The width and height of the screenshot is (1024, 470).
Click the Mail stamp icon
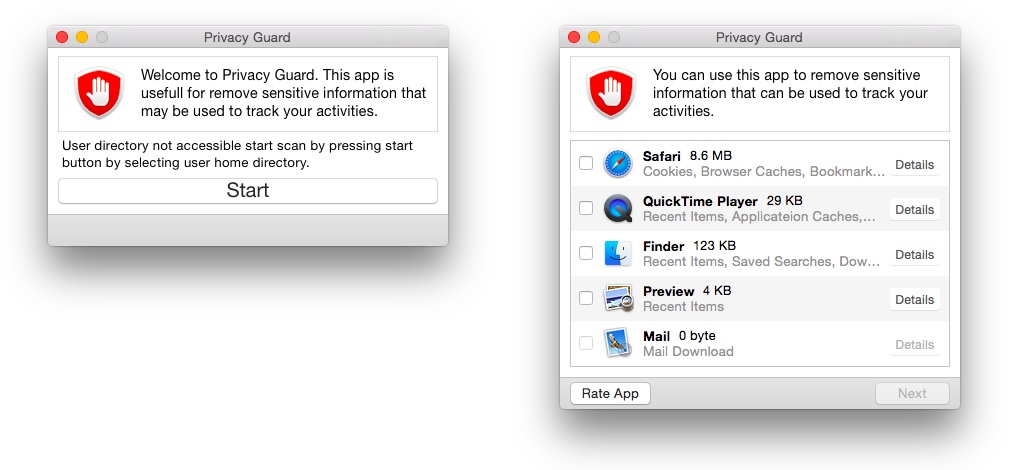(618, 343)
